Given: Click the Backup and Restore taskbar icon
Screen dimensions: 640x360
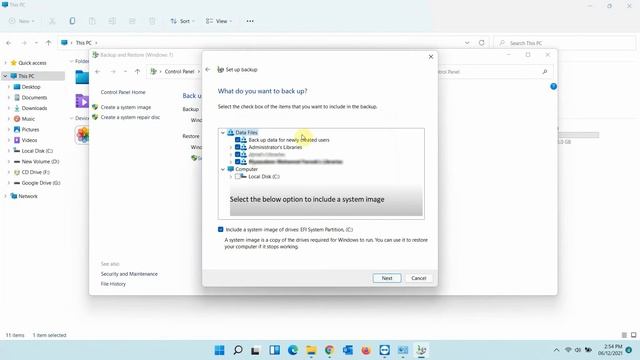Looking at the screenshot, I should [x=421, y=350].
